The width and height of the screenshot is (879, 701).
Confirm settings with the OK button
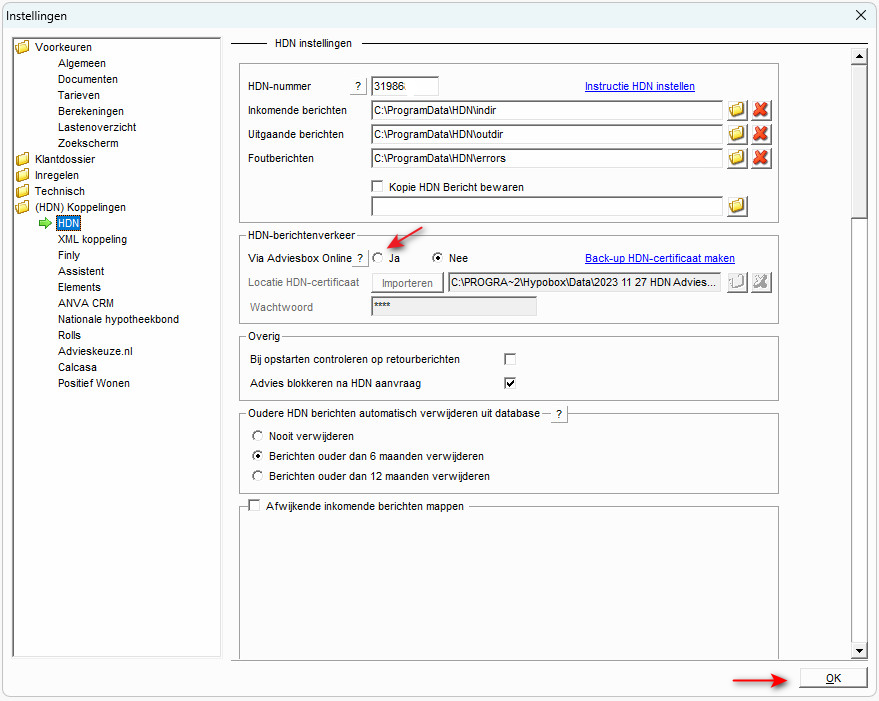pos(833,678)
